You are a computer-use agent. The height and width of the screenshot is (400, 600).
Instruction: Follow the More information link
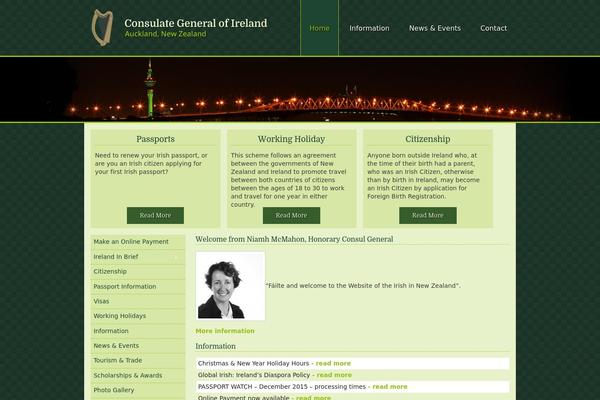(225, 331)
